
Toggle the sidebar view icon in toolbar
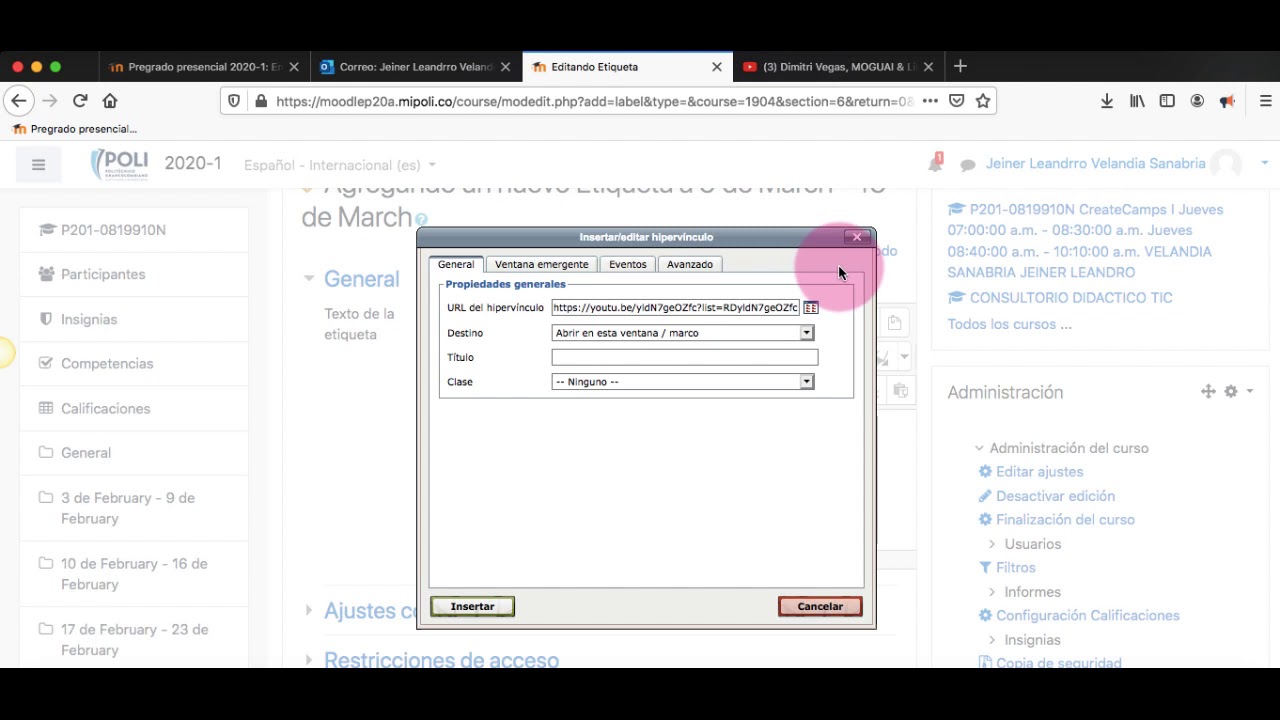1167,101
